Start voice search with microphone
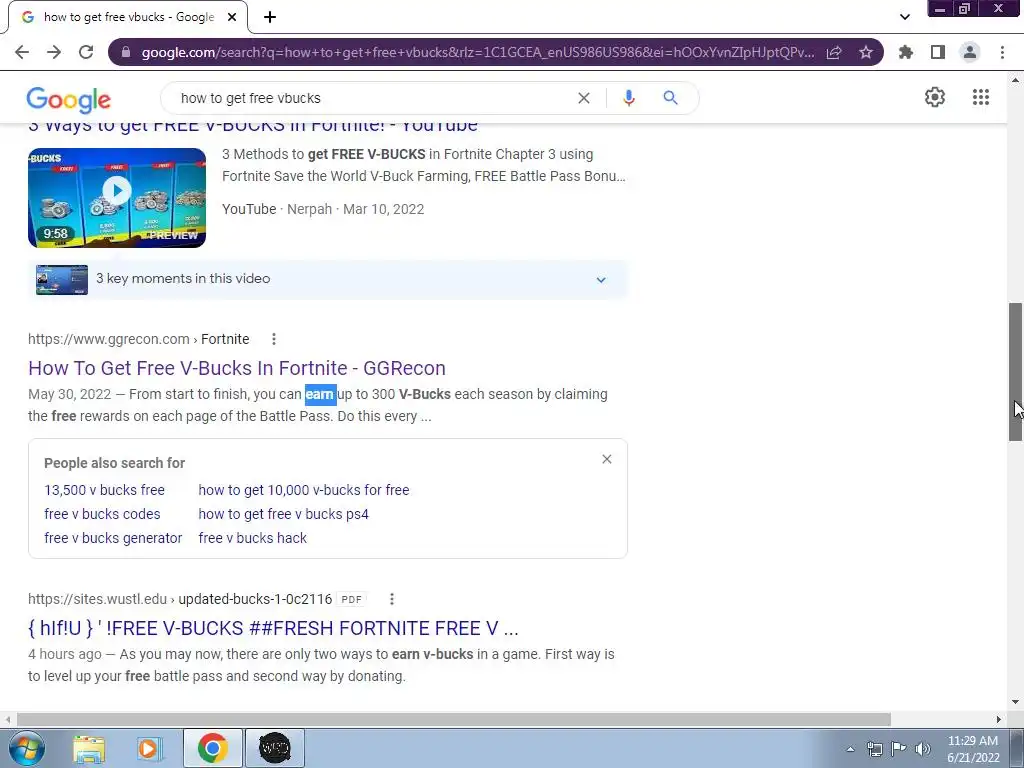1024x768 pixels. tap(628, 98)
